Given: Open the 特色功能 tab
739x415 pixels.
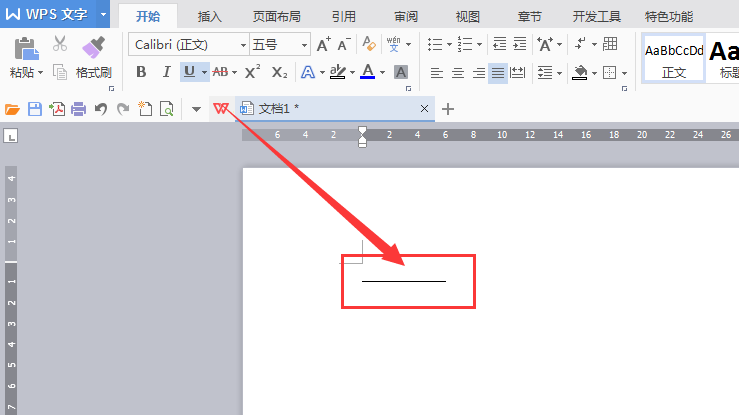Looking at the screenshot, I should 669,16.
